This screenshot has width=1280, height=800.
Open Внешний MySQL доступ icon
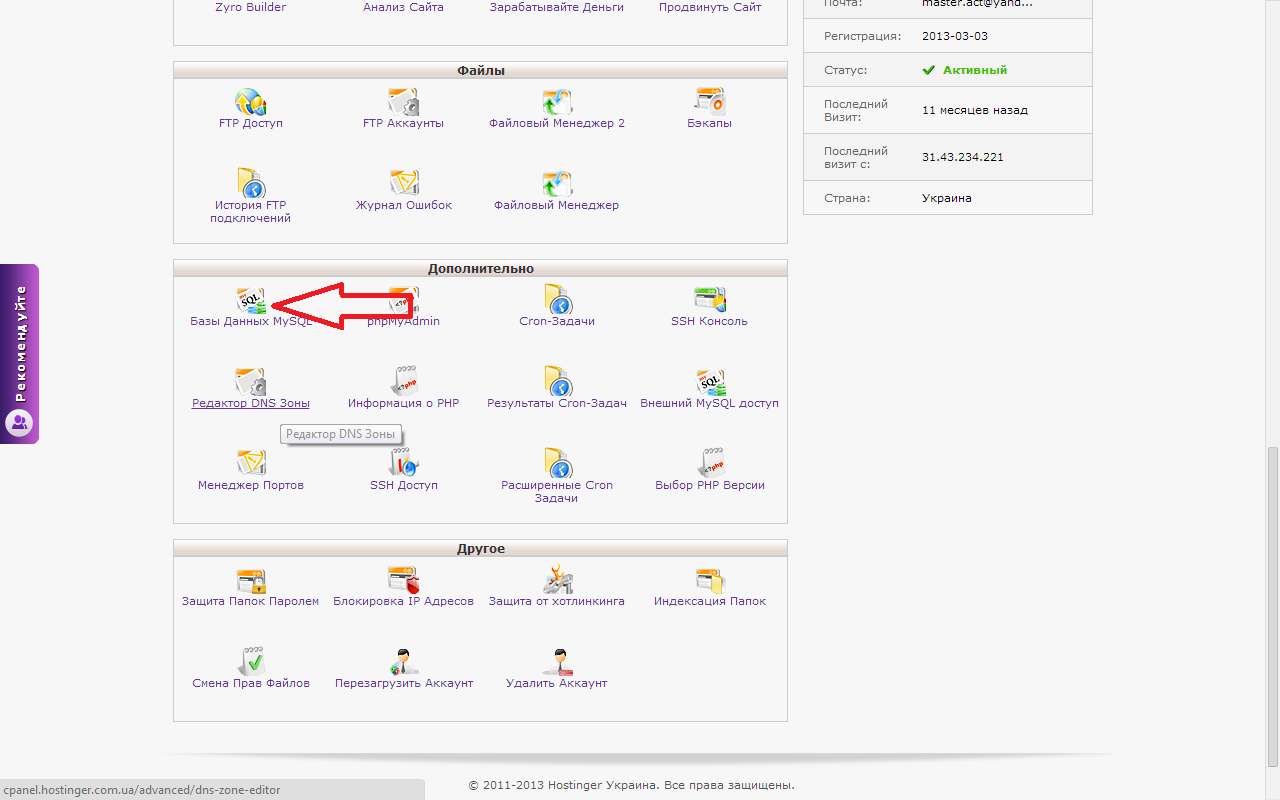[710, 382]
